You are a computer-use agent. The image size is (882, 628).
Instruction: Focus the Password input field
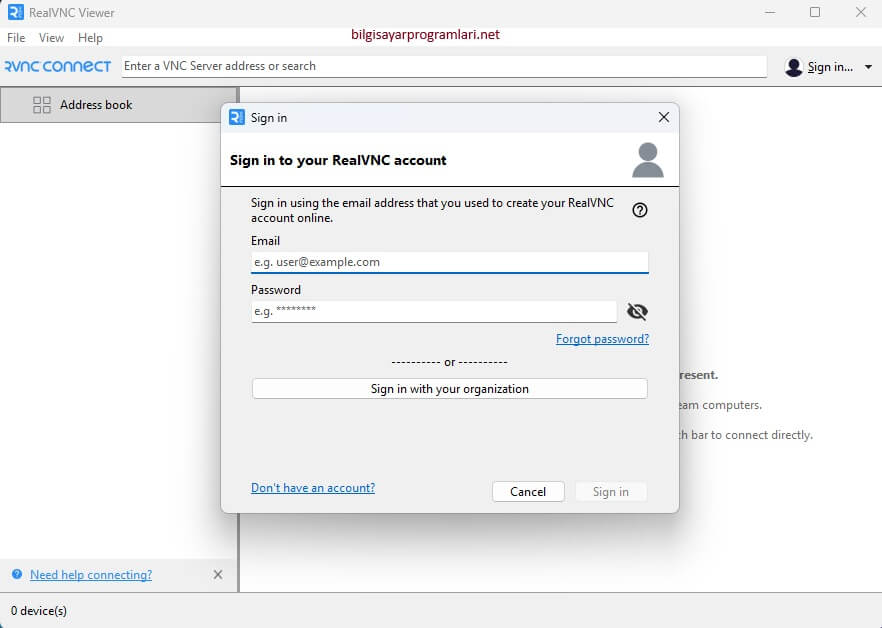pyautogui.click(x=434, y=311)
